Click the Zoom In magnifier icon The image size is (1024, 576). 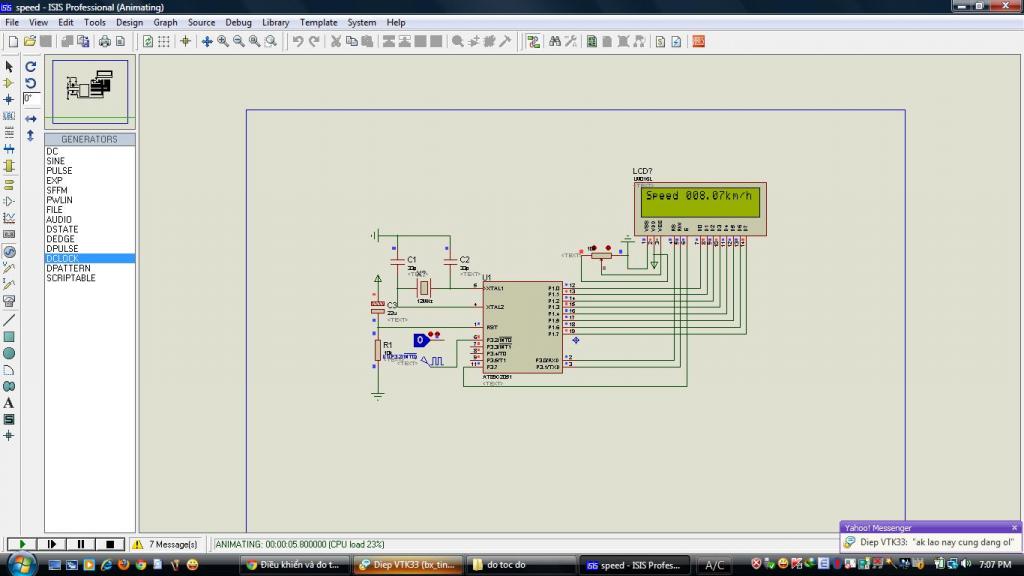pyautogui.click(x=223, y=41)
